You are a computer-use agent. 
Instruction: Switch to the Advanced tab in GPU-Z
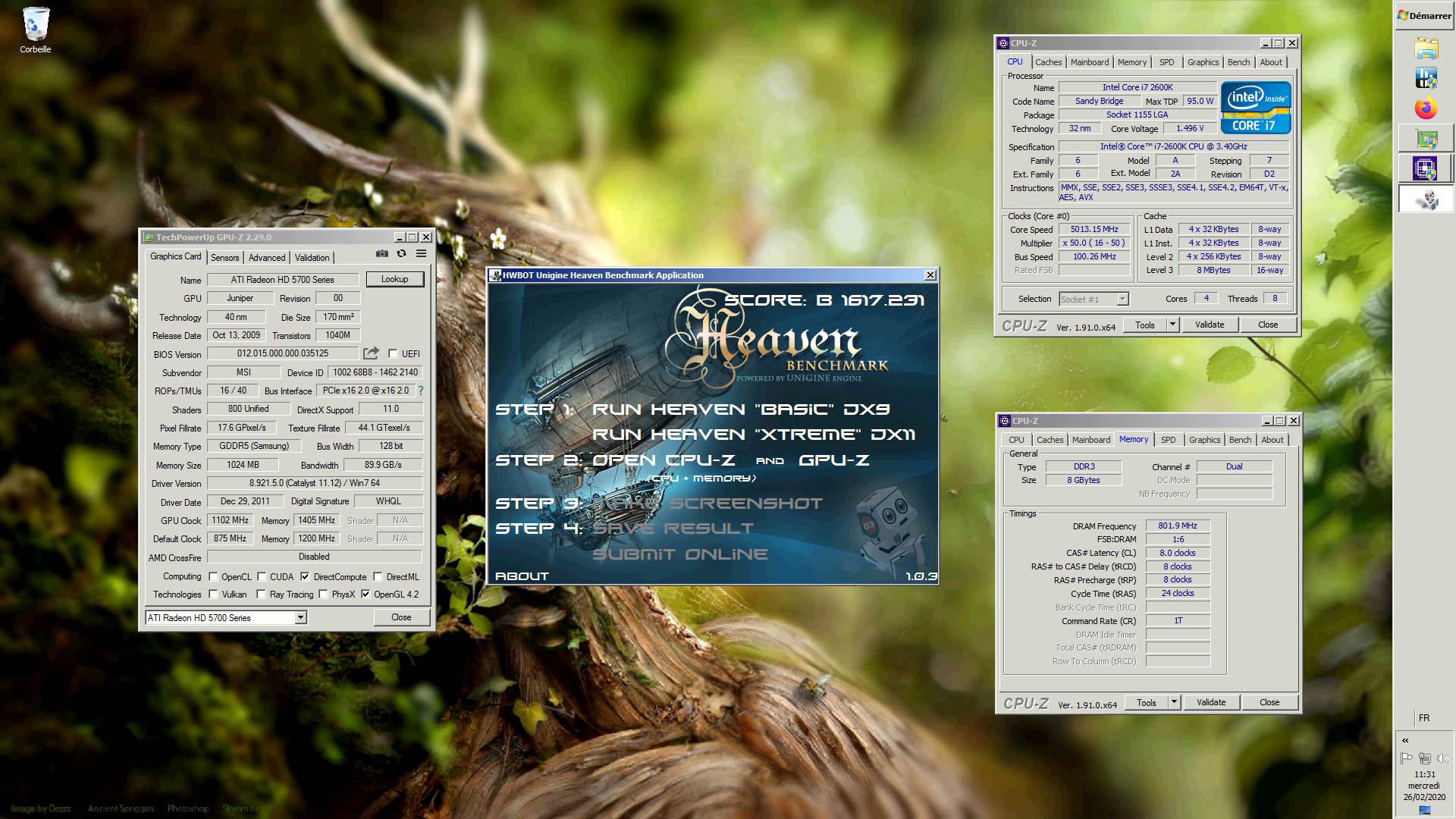click(x=267, y=258)
